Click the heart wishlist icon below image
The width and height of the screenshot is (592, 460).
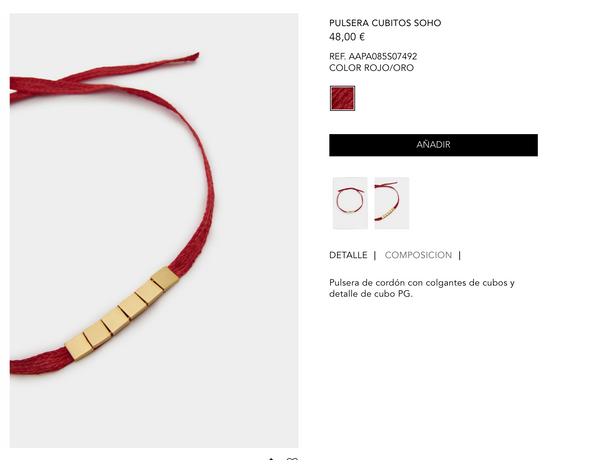[292, 458]
